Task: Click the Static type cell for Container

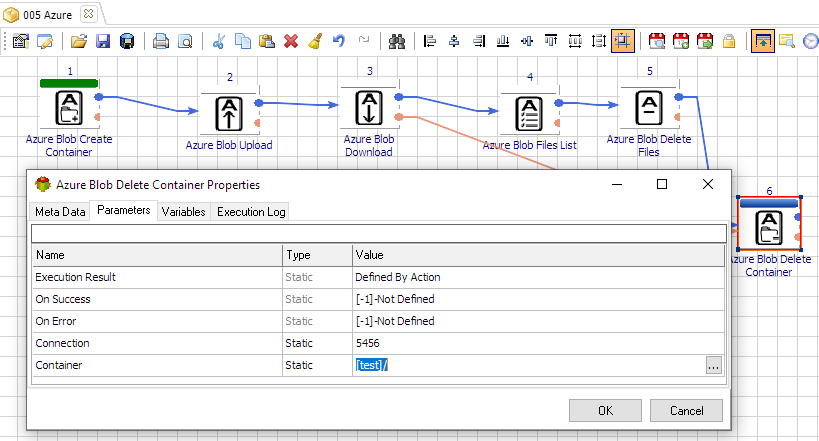Action: point(318,365)
